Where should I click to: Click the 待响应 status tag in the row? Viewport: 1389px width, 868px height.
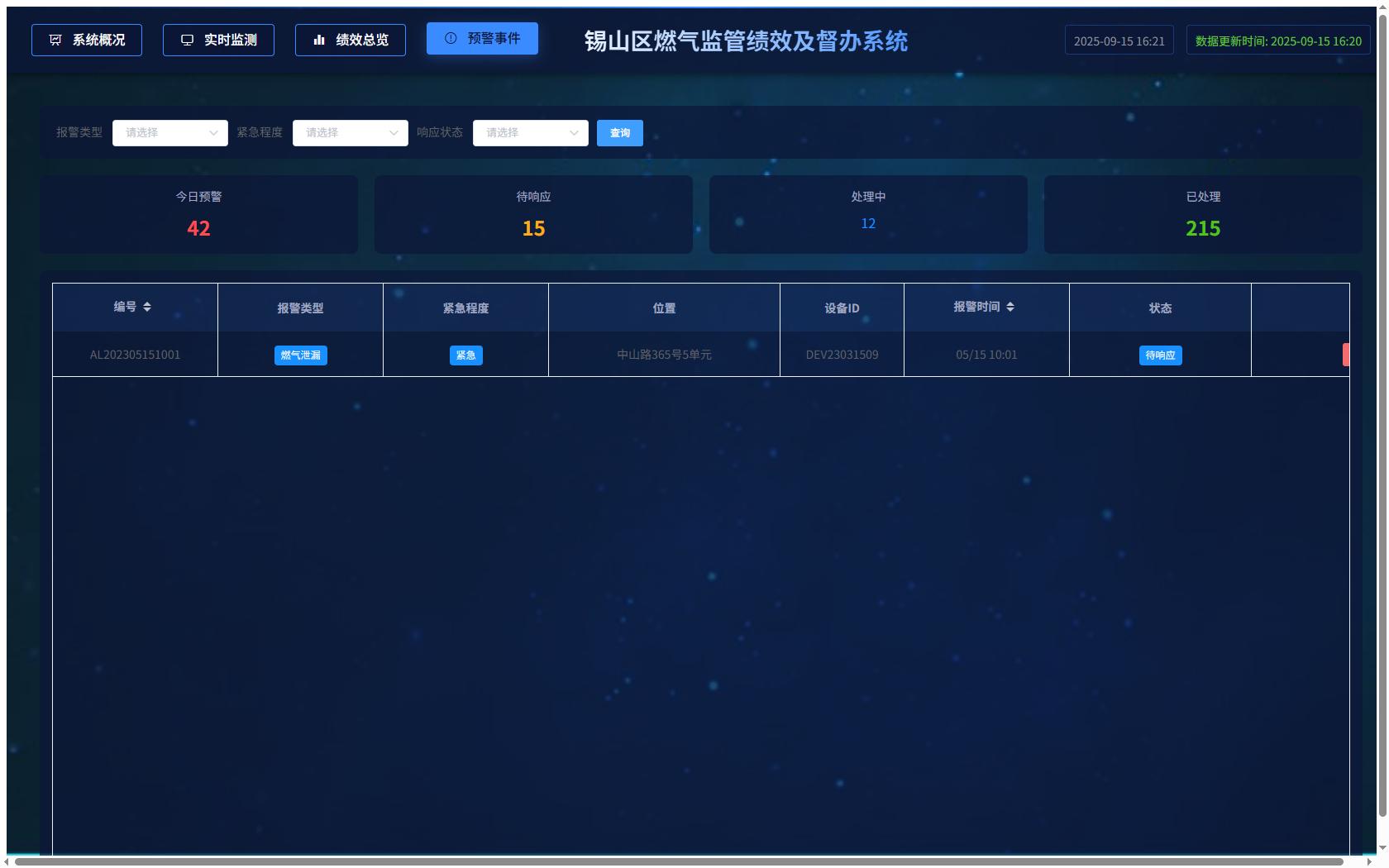pos(1160,355)
